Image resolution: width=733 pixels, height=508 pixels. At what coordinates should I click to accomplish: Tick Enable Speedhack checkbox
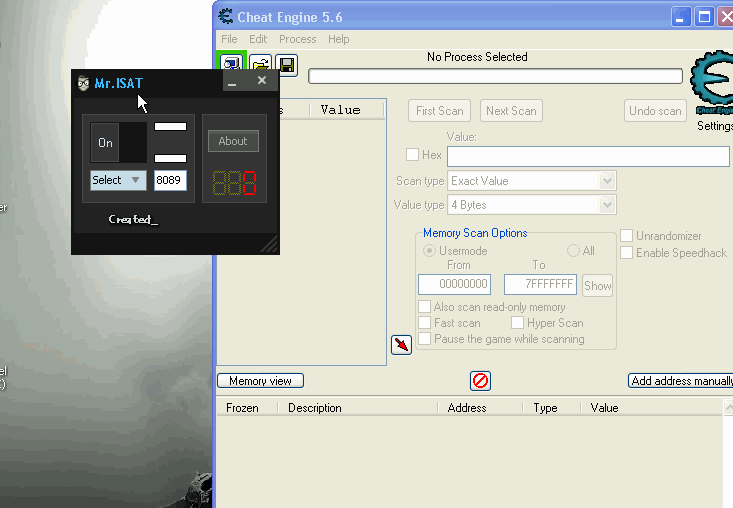[626, 253]
